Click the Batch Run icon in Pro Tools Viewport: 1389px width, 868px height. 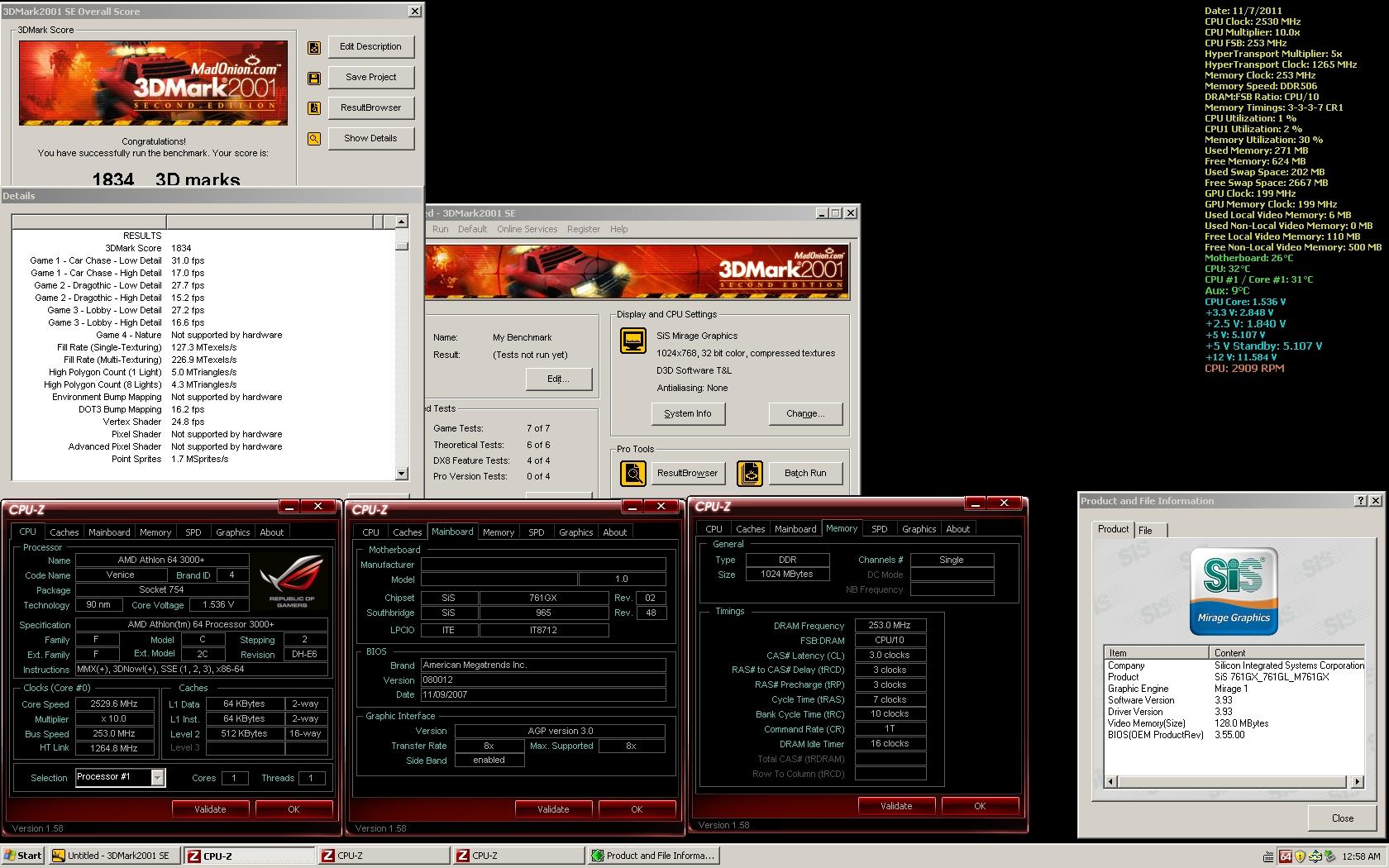(750, 473)
